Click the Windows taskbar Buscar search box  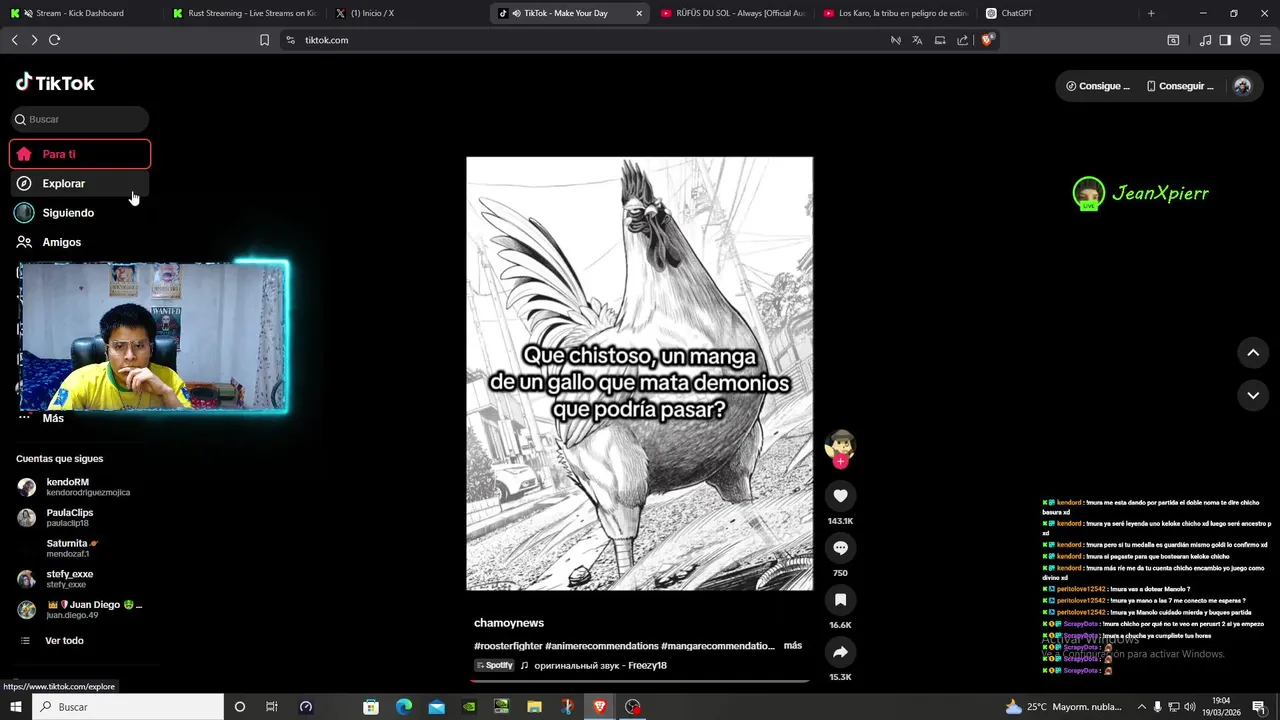point(128,706)
